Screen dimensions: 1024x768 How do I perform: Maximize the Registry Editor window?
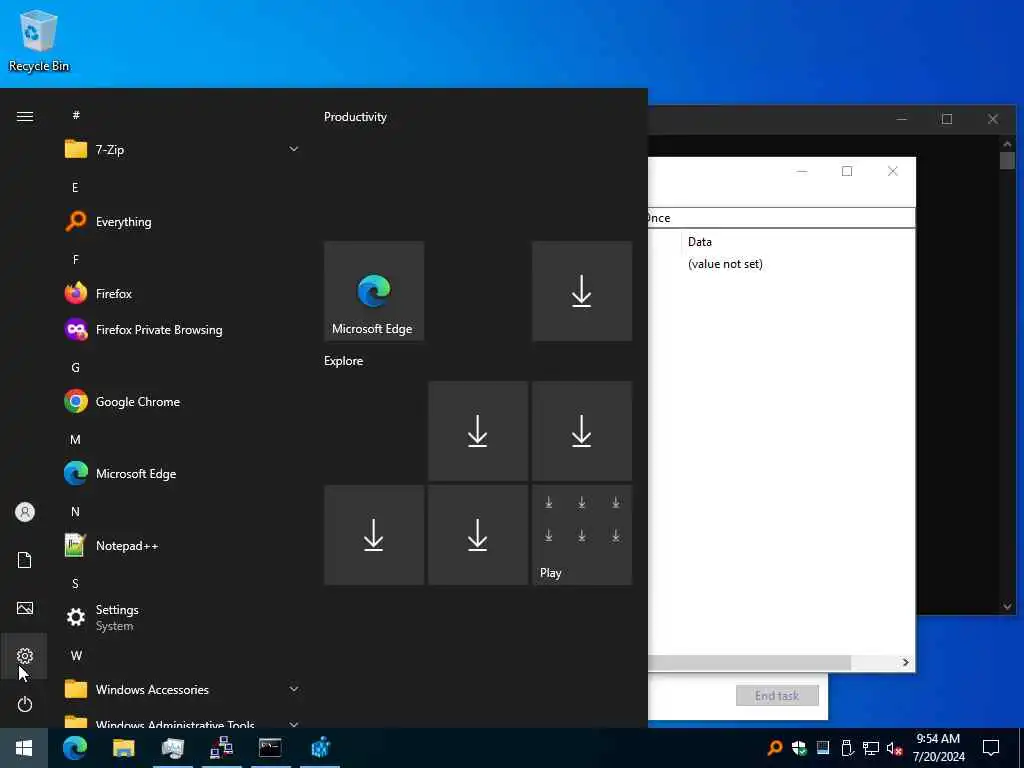(847, 171)
